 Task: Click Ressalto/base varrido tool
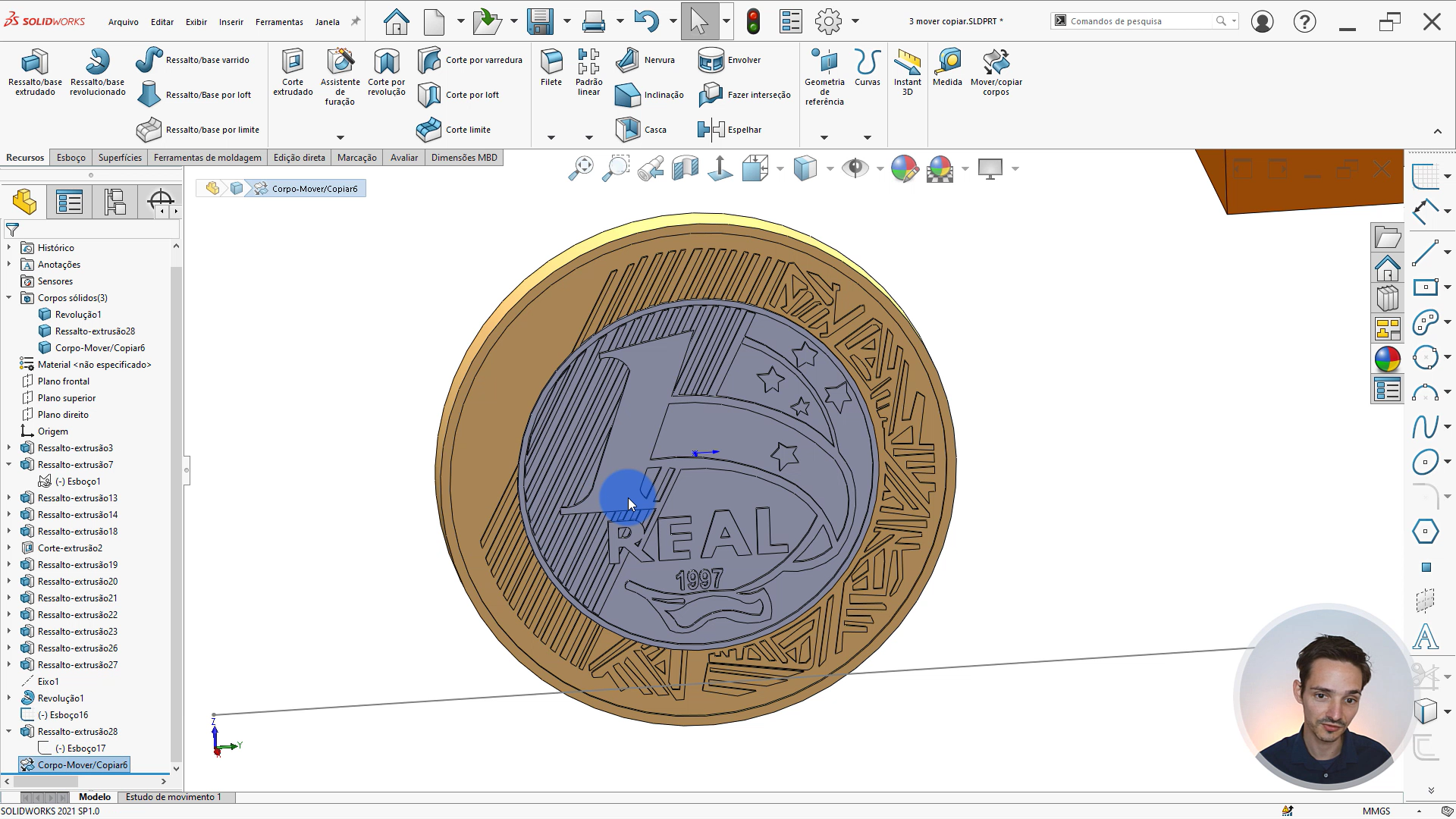[193, 60]
